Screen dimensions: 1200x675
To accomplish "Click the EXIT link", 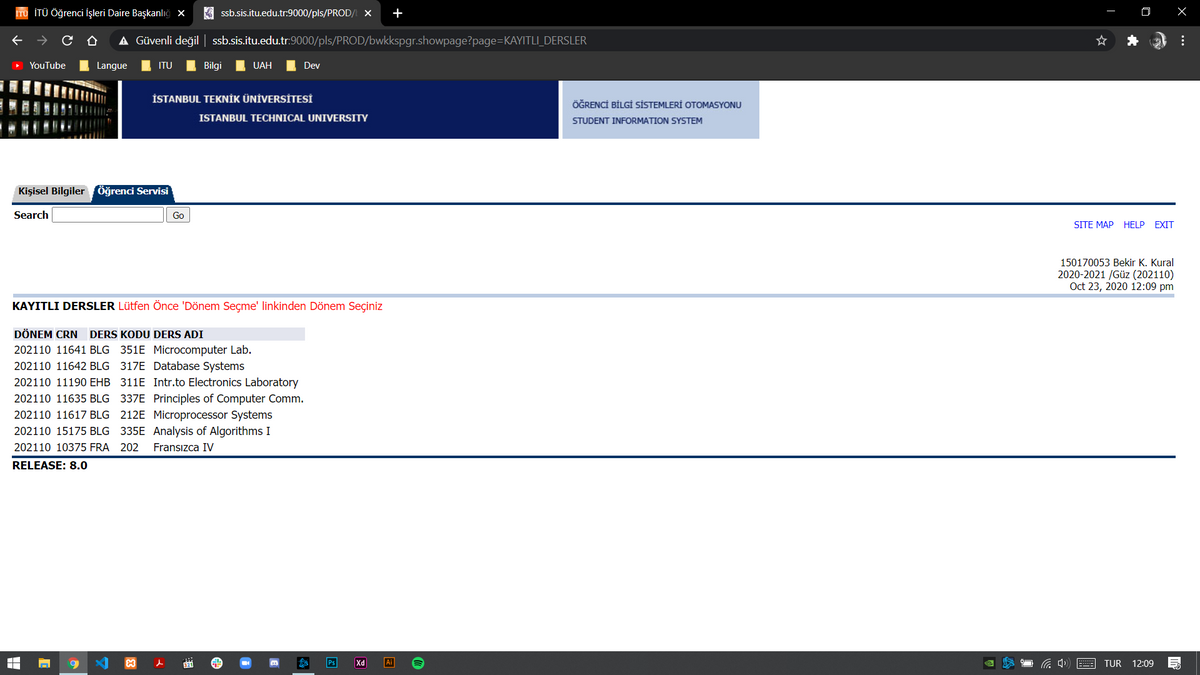I will (x=1163, y=225).
